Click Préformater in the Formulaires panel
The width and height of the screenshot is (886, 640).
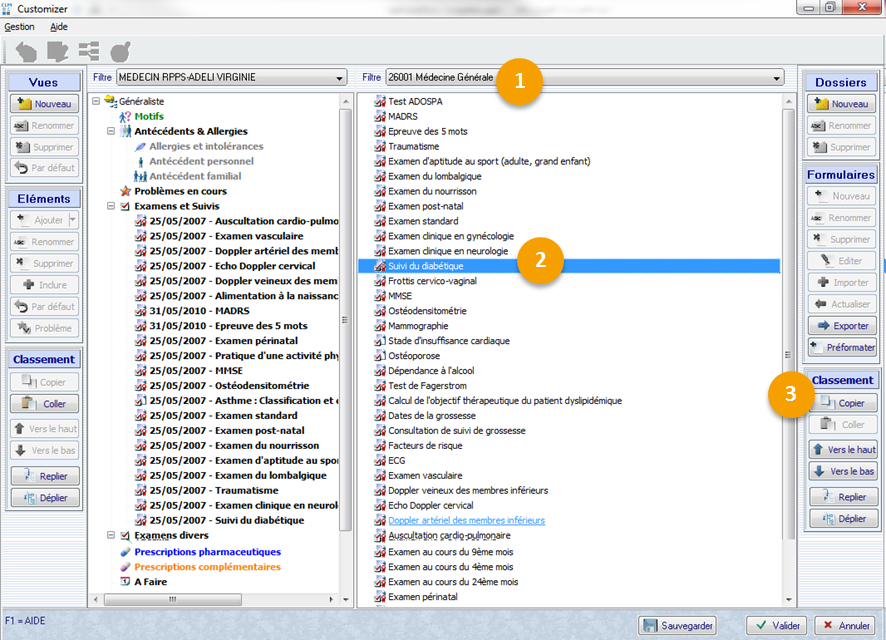tap(842, 347)
